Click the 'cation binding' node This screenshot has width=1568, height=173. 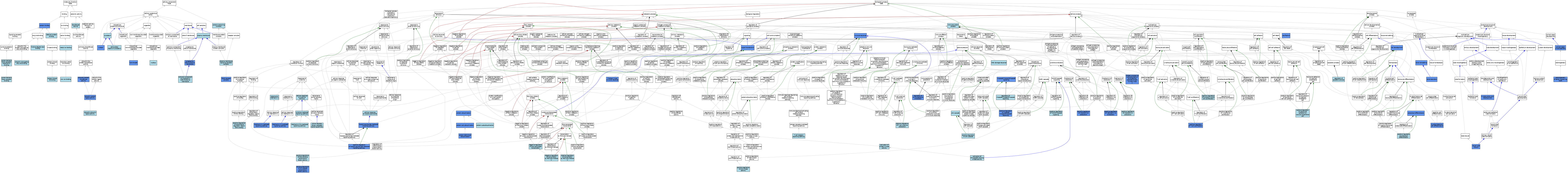pyautogui.click(x=65, y=35)
